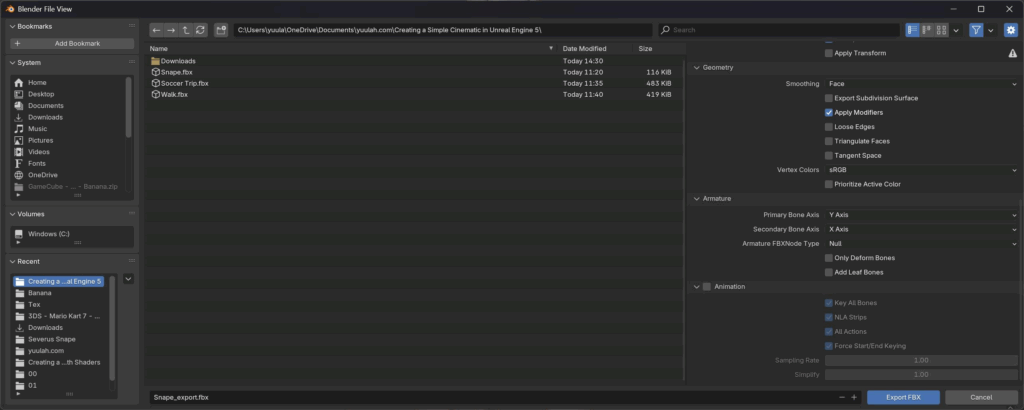Open the Primary Bone Axis dropdown
Viewport: 1024px width, 410px height.
[920, 215]
